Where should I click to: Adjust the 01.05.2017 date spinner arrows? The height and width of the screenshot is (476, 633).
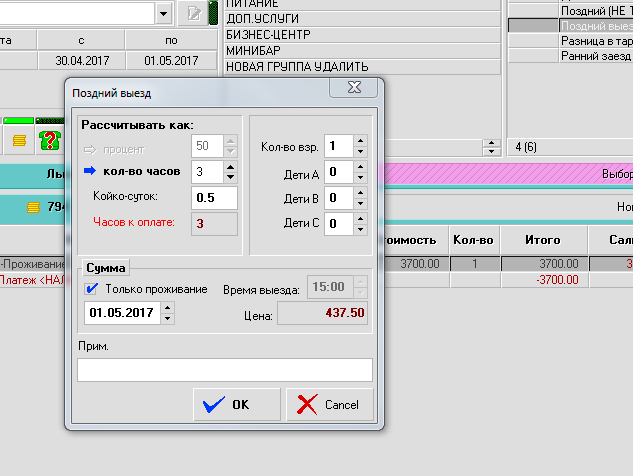pos(167,313)
